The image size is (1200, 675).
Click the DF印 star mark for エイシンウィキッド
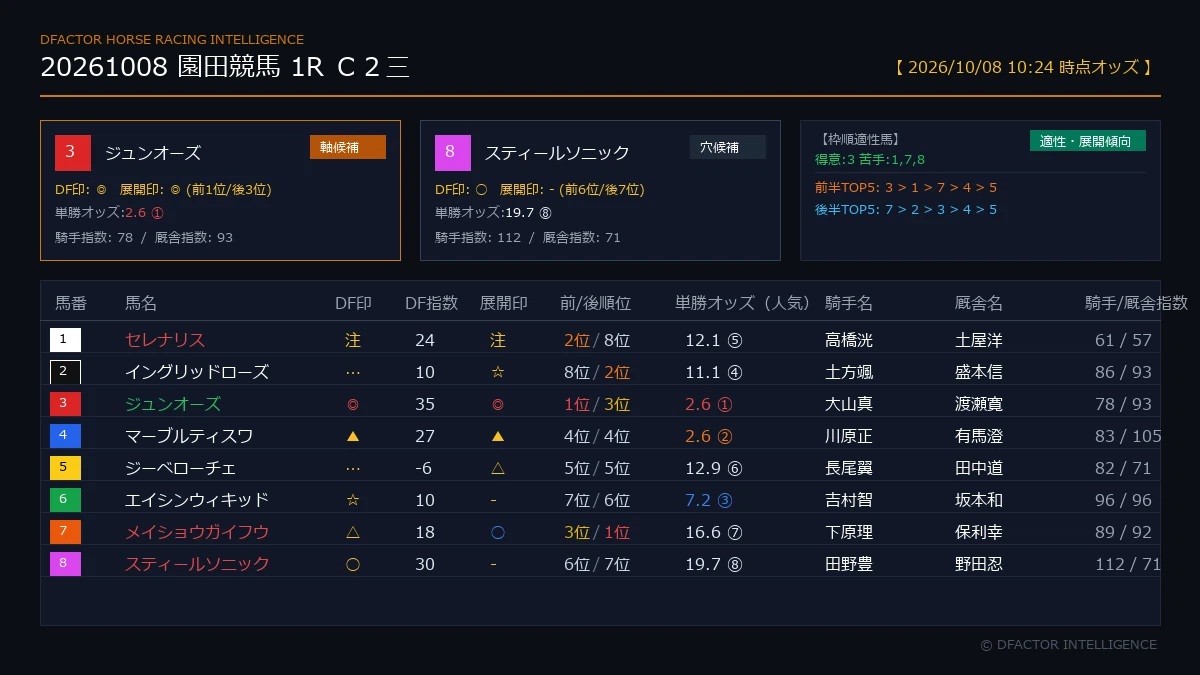pos(352,501)
